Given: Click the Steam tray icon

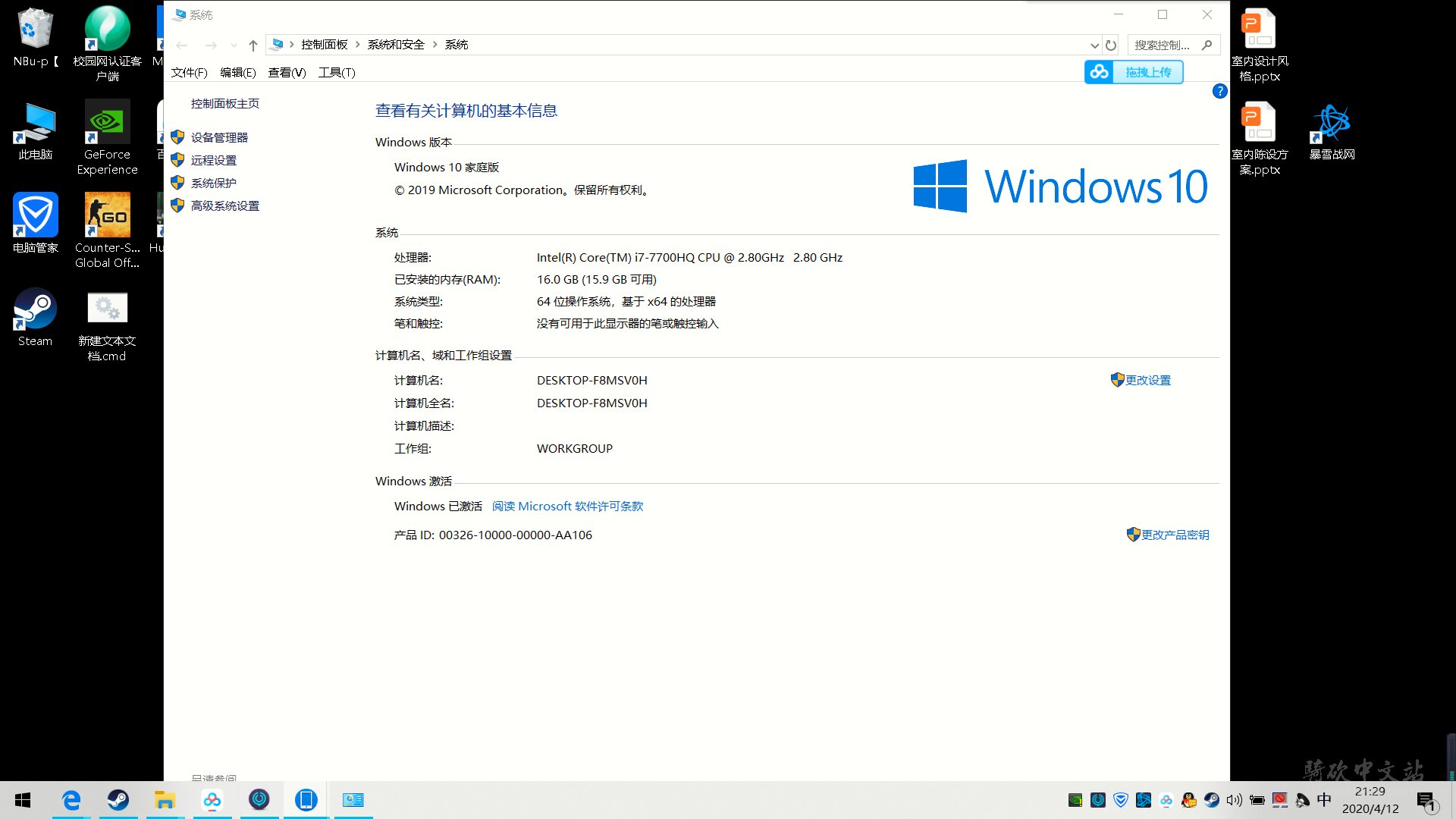Looking at the screenshot, I should point(1212,800).
